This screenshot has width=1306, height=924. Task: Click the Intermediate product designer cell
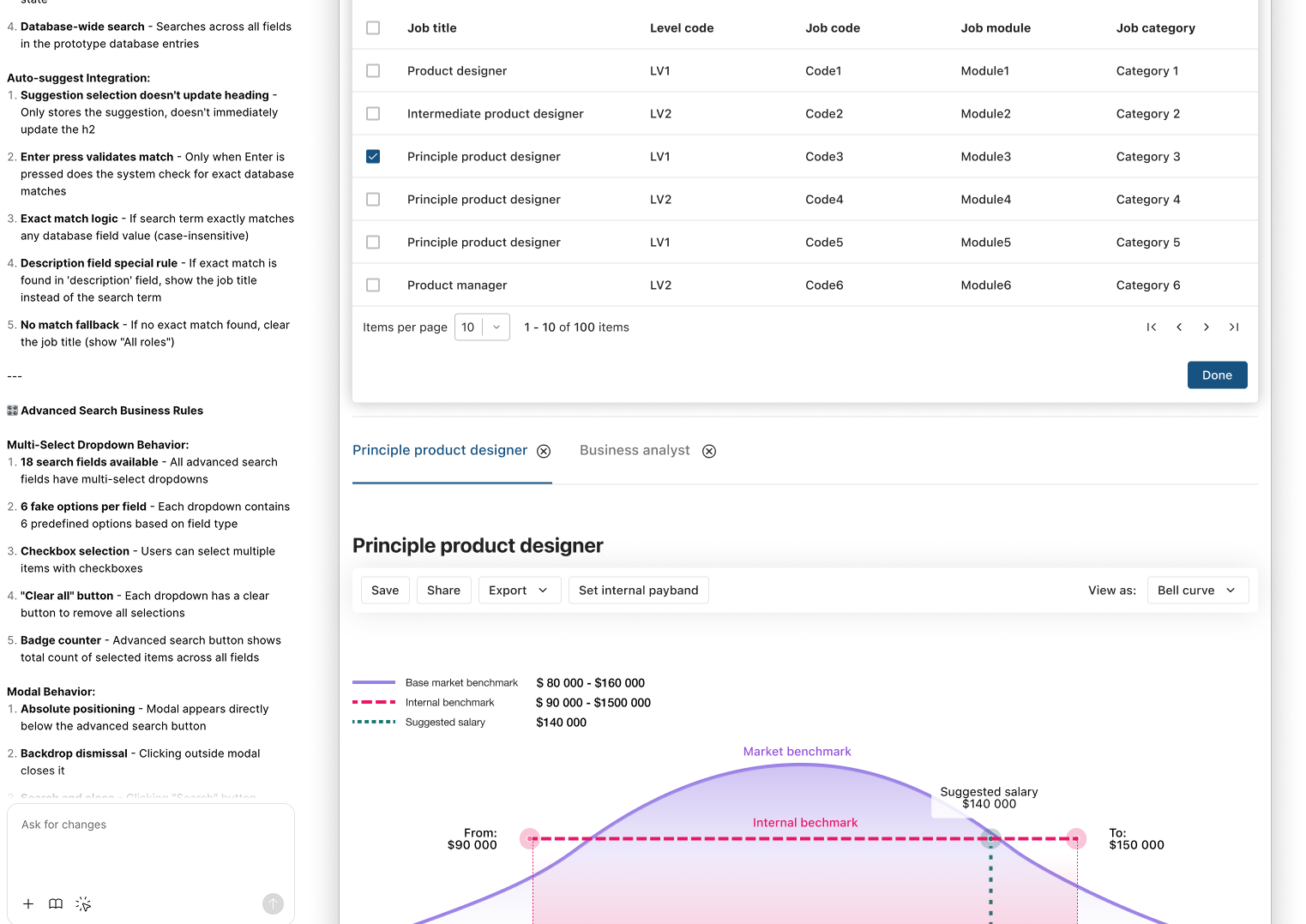tap(495, 113)
